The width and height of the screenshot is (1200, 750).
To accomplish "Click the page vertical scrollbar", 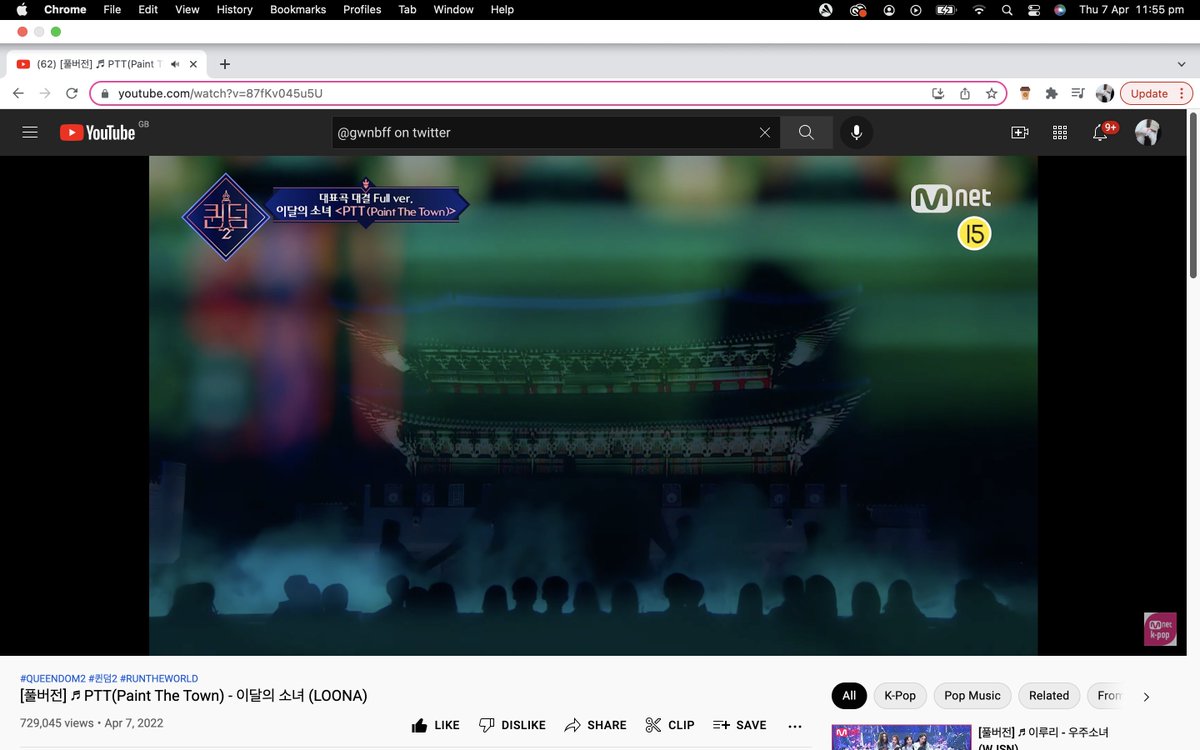I will click(1193, 195).
